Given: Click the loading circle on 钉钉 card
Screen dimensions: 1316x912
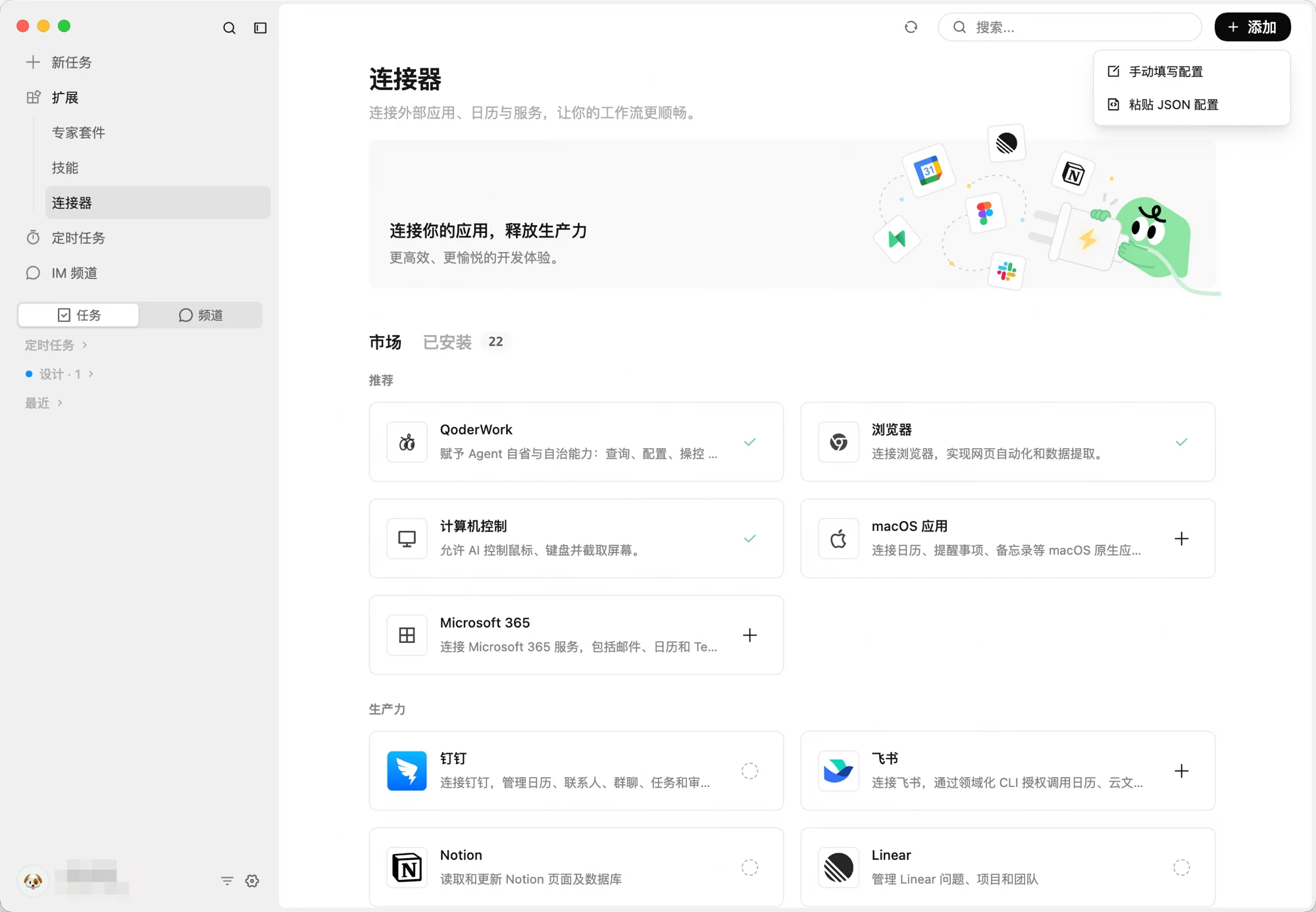Looking at the screenshot, I should pyautogui.click(x=750, y=771).
